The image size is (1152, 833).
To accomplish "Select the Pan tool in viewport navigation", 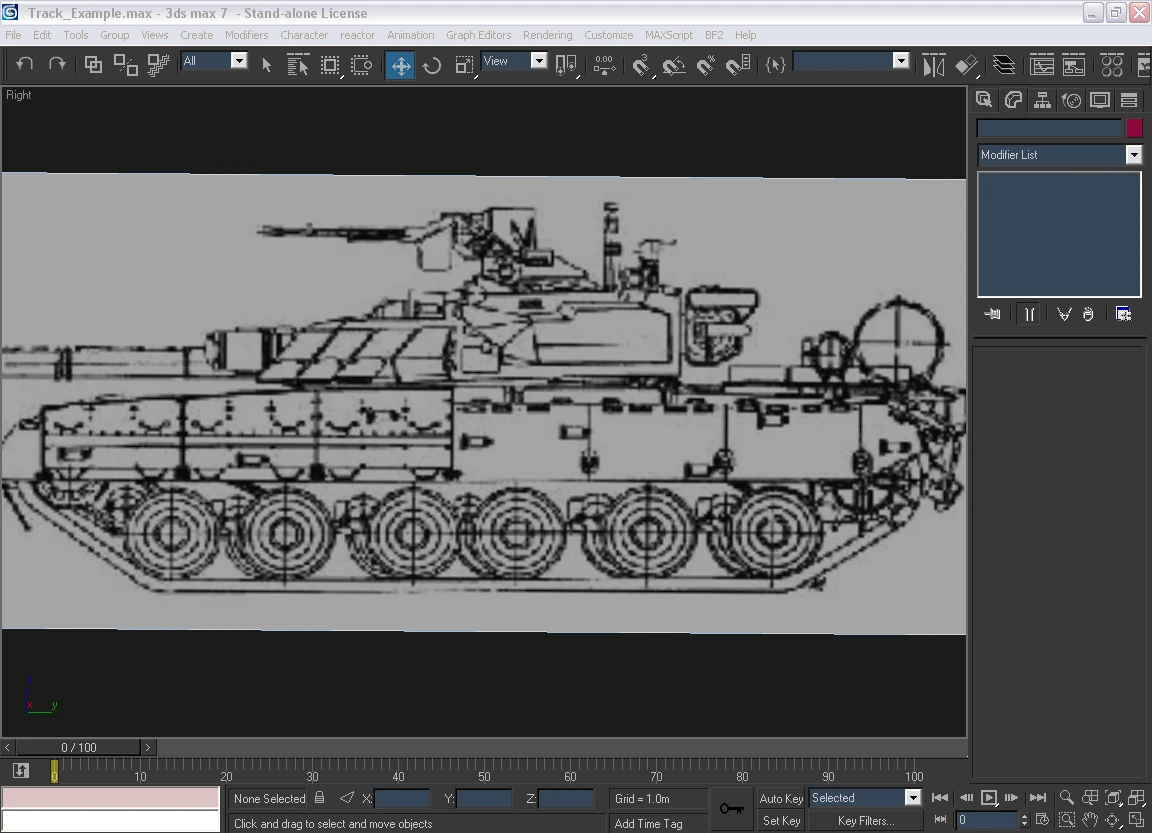I will pos(1092,820).
